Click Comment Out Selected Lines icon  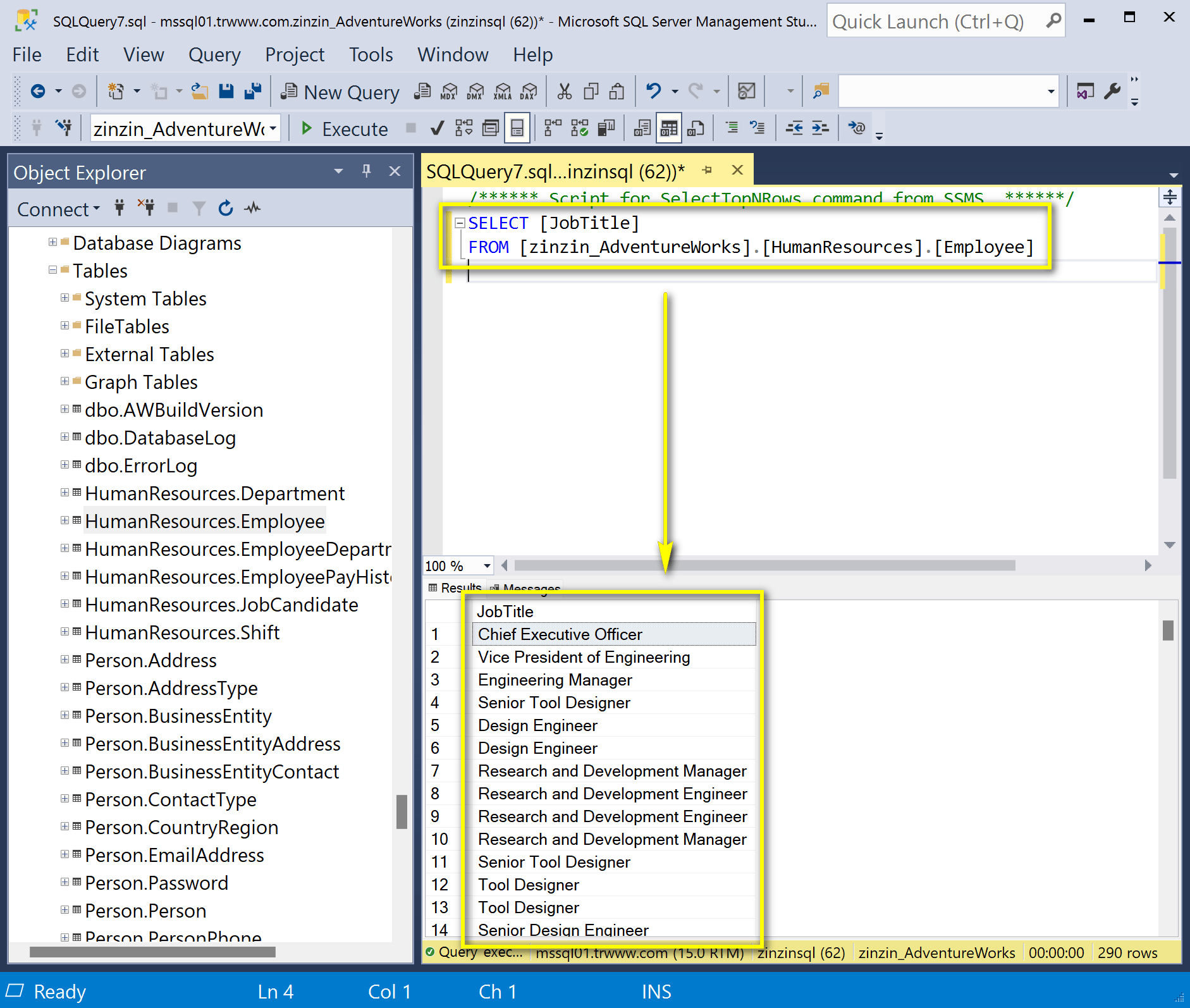pos(732,128)
